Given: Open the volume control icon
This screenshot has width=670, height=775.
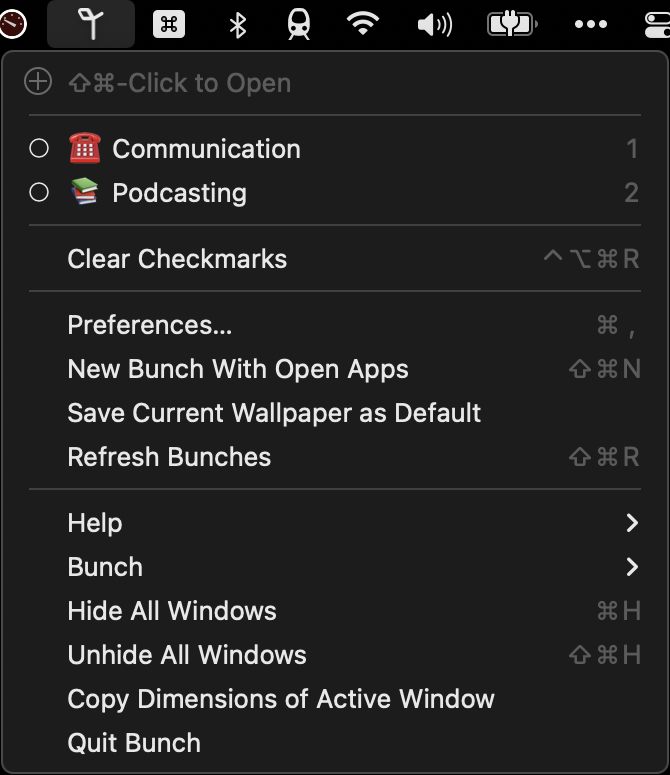Looking at the screenshot, I should (435, 25).
